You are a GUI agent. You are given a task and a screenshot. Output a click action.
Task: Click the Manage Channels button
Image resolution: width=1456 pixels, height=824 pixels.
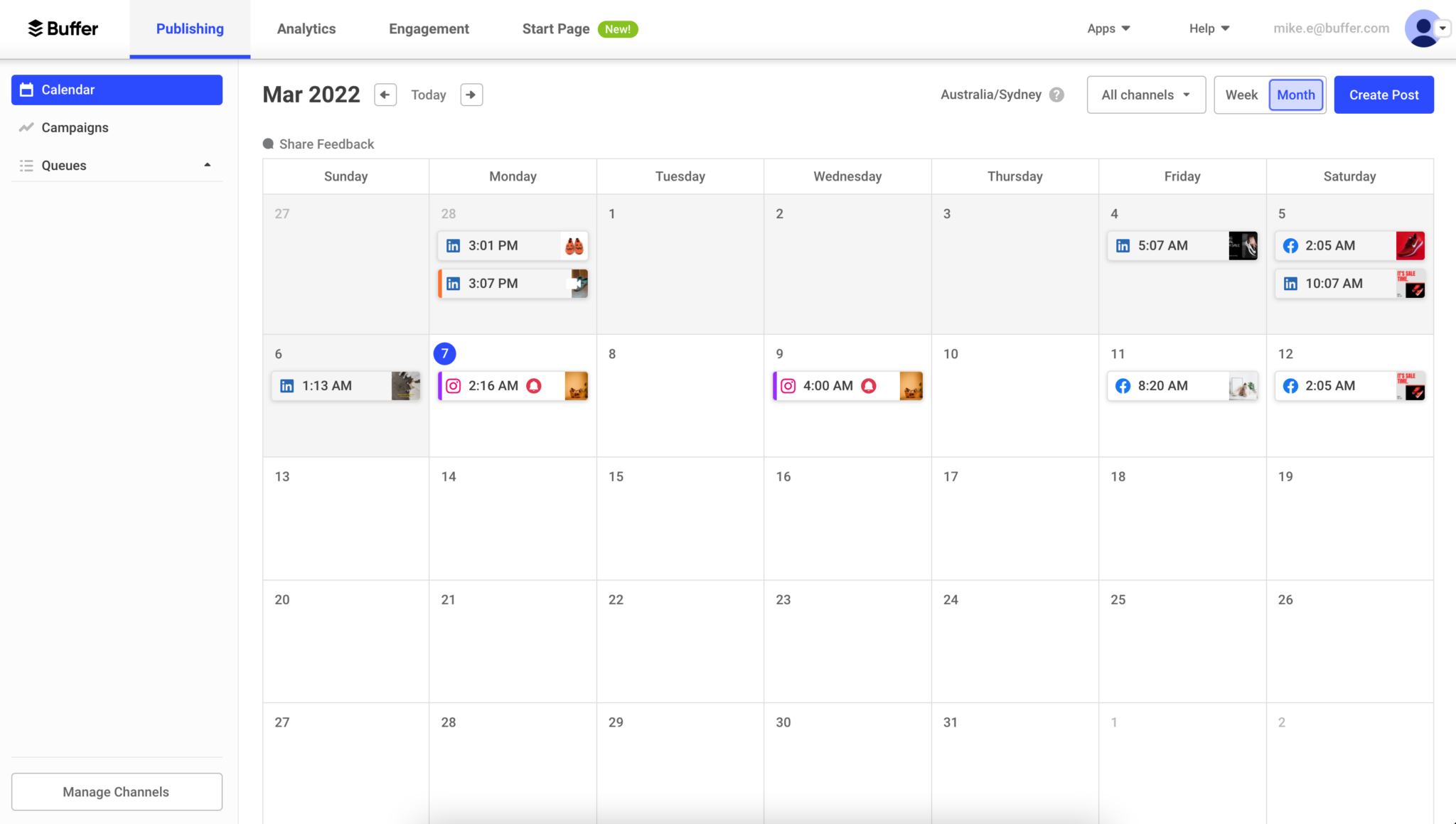click(x=116, y=791)
